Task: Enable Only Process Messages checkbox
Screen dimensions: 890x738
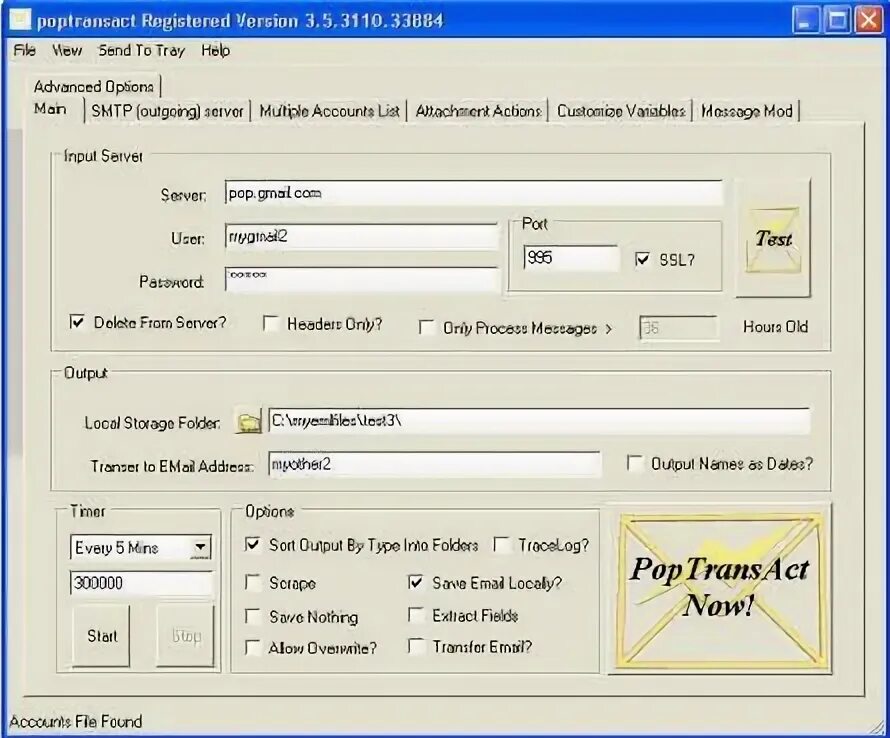Action: 426,328
